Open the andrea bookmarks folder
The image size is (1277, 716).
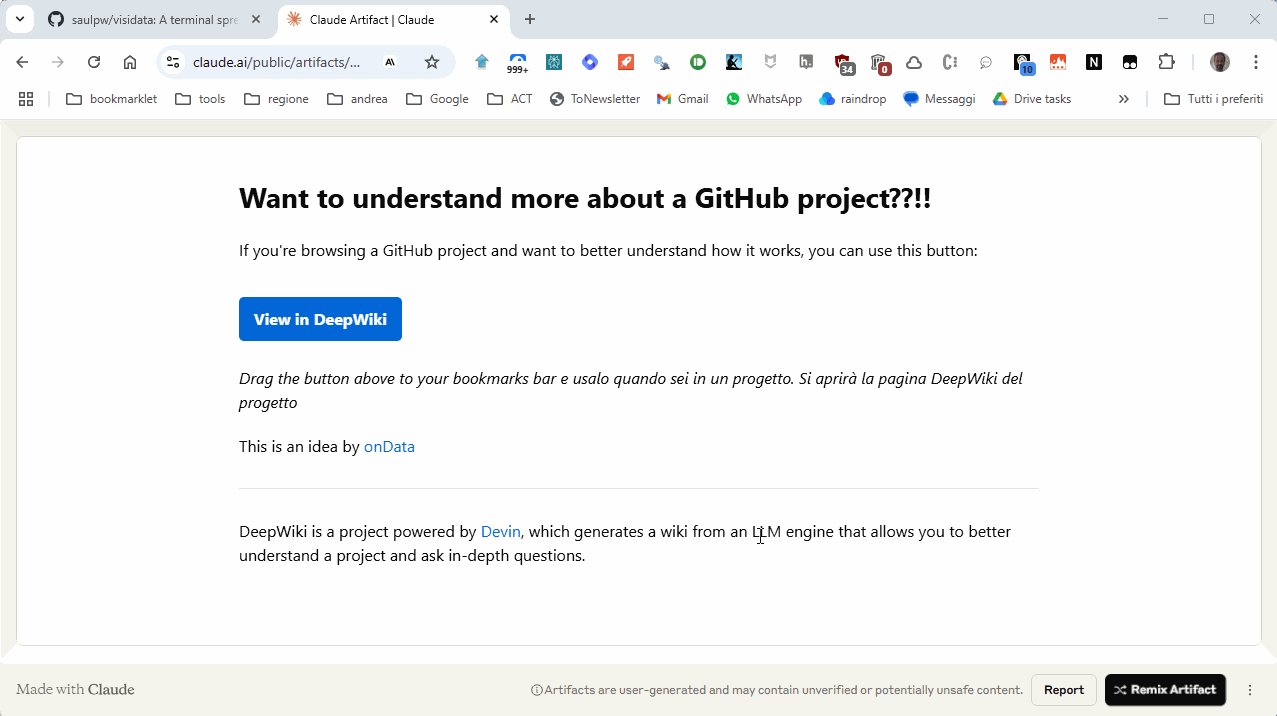[x=357, y=99]
